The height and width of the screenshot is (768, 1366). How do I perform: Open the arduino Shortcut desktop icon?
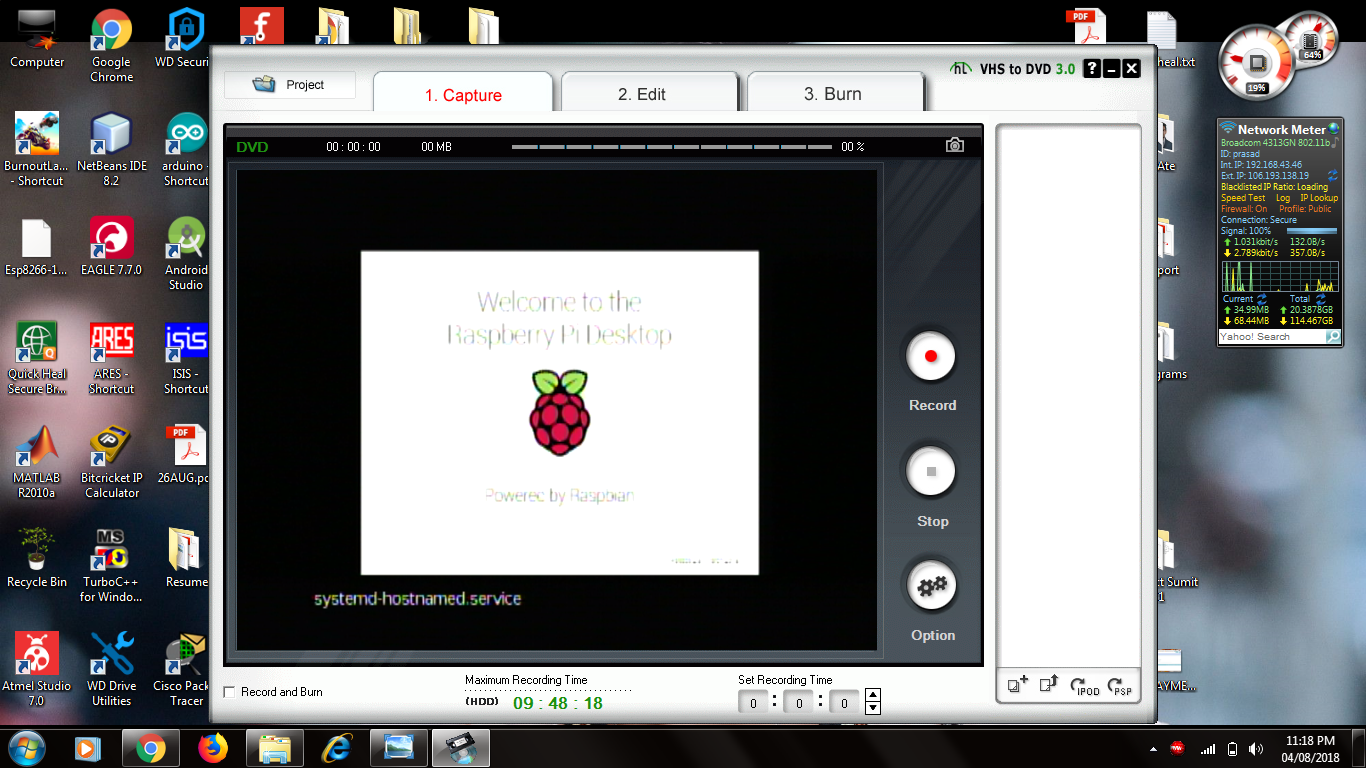pyautogui.click(x=186, y=150)
